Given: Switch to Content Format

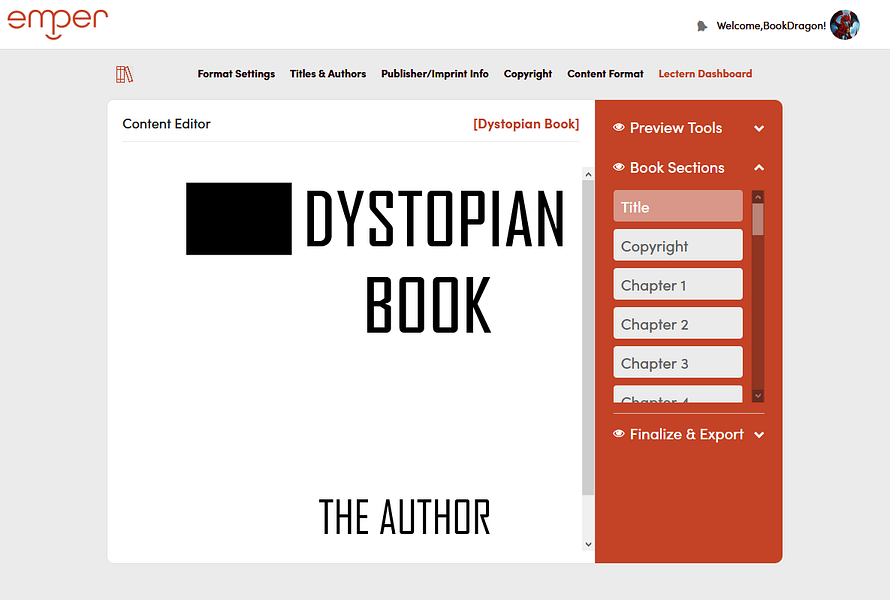Looking at the screenshot, I should pos(605,74).
